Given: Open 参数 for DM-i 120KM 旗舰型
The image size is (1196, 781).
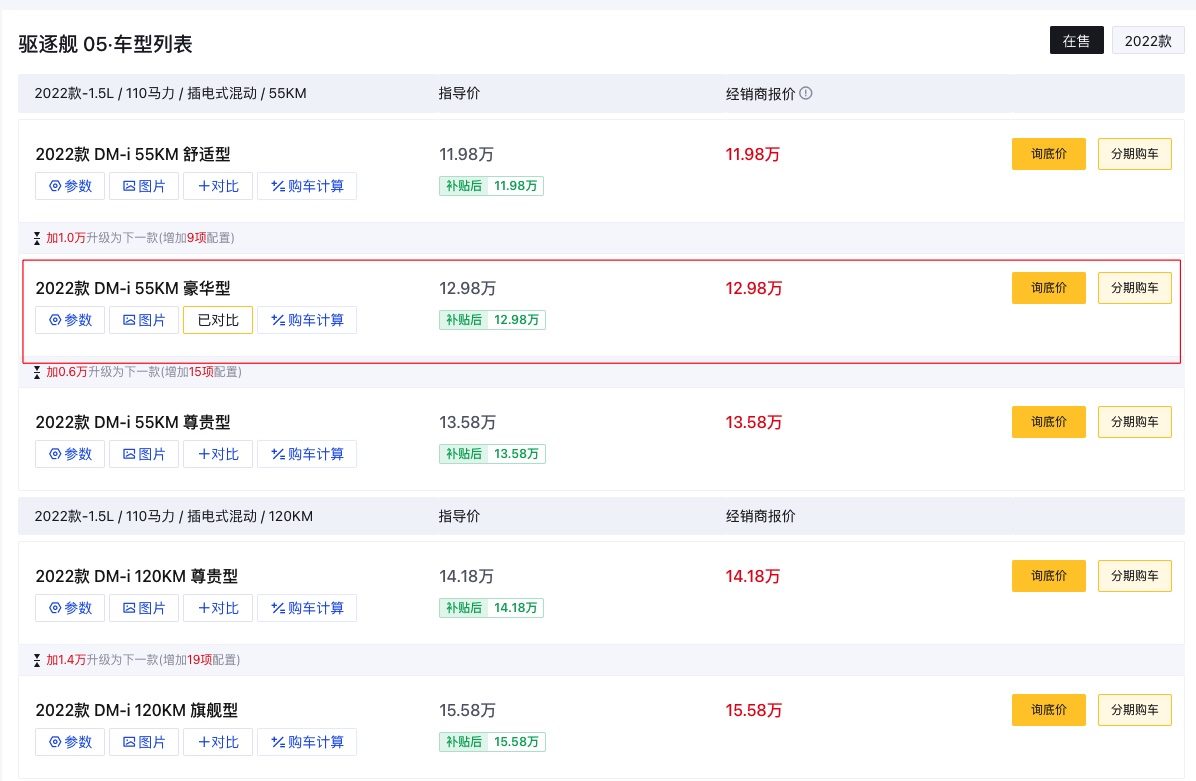Looking at the screenshot, I should coord(70,742).
